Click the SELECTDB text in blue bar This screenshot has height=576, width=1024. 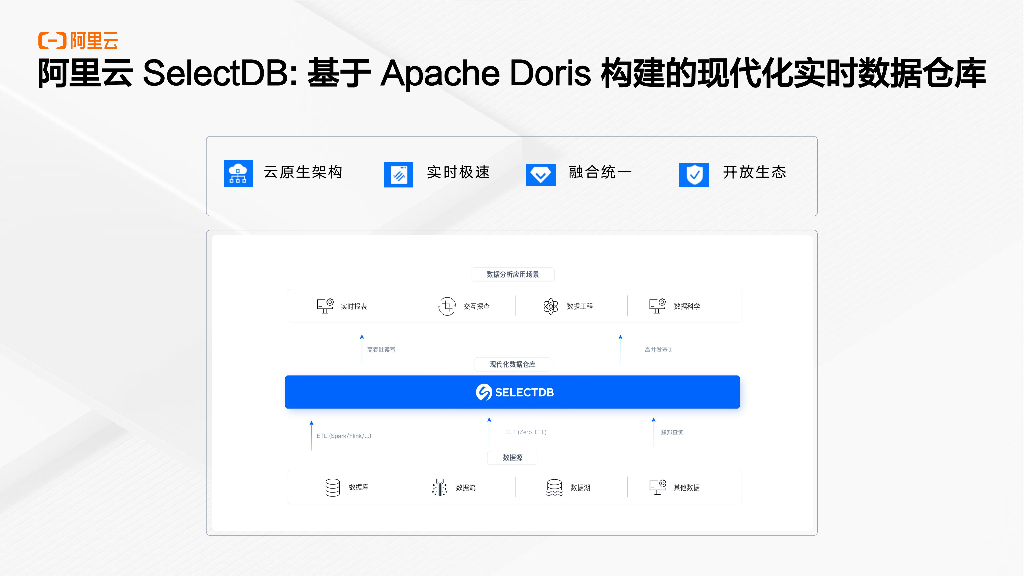tap(524, 392)
